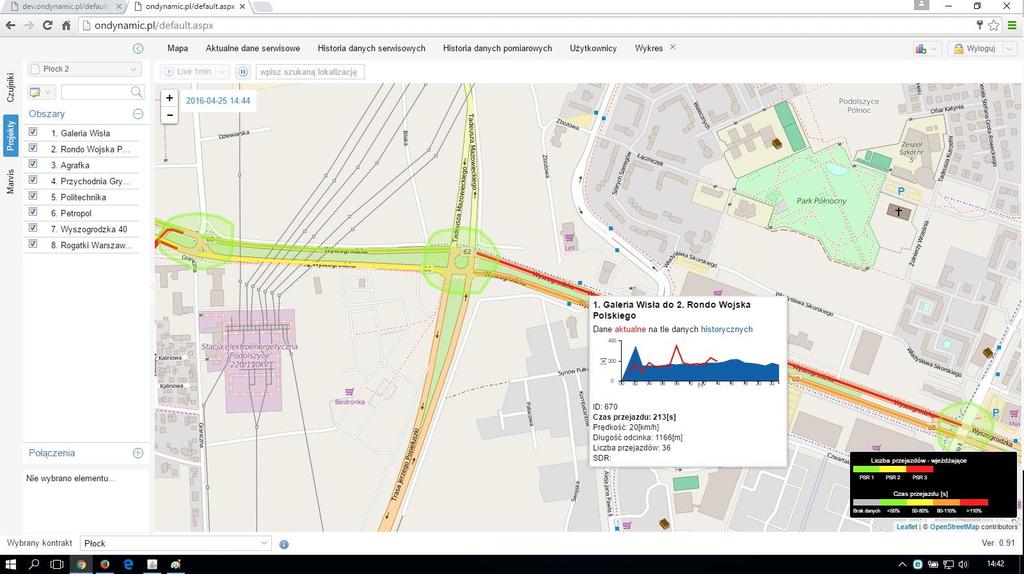Image resolution: width=1024 pixels, height=574 pixels.
Task: Switch to Projekty vertical side tab
Action: click(10, 136)
